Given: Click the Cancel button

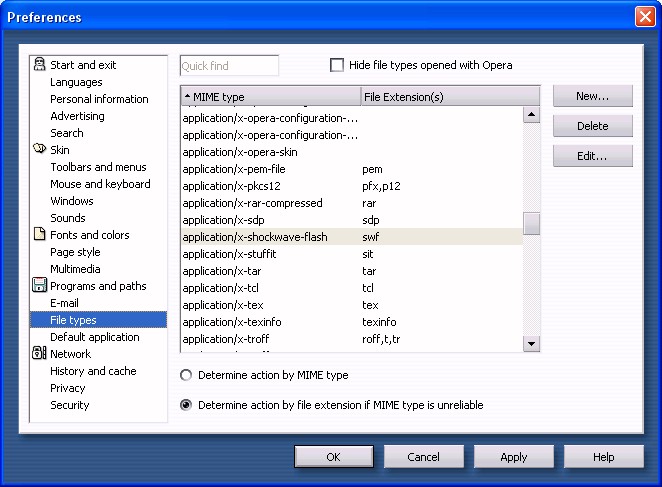Looking at the screenshot, I should [423, 457].
